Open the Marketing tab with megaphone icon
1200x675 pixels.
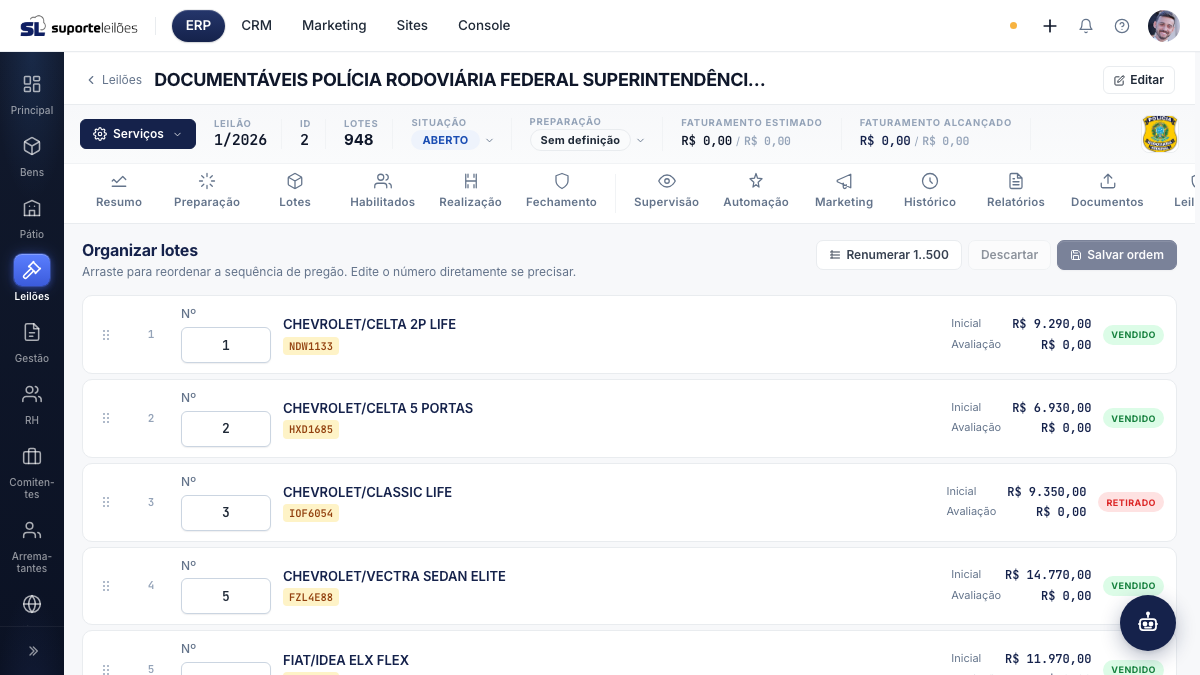pyautogui.click(x=844, y=190)
